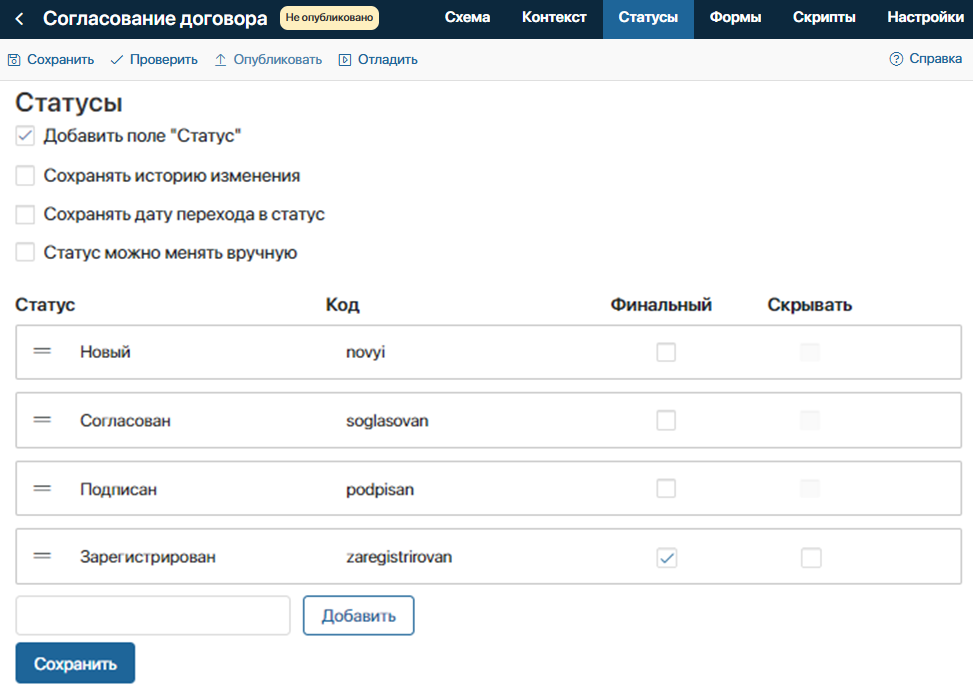Screen dimensions: 973x689
Task: Click the Добавить button
Action: coord(359,616)
